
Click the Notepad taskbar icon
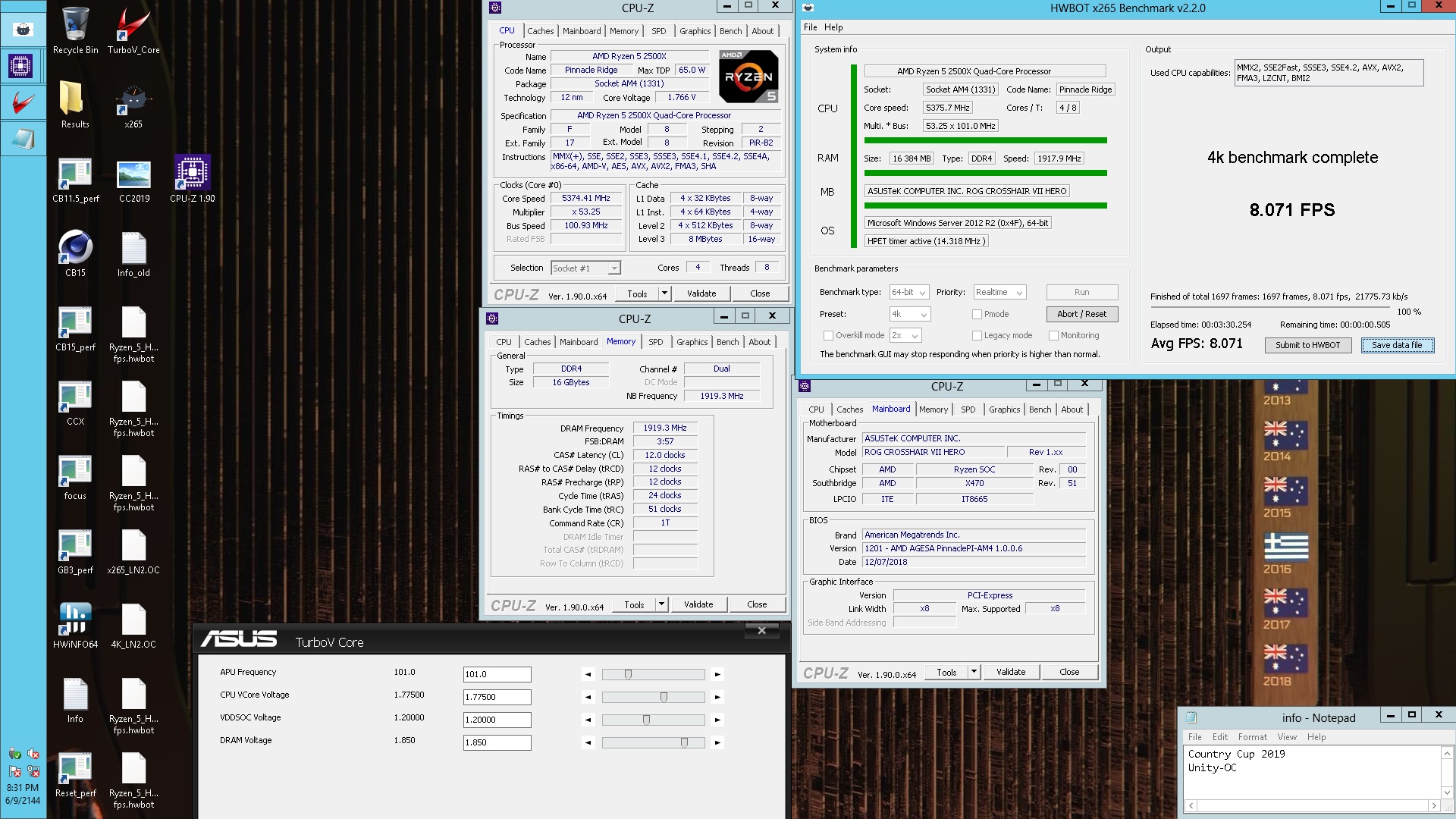(x=23, y=139)
